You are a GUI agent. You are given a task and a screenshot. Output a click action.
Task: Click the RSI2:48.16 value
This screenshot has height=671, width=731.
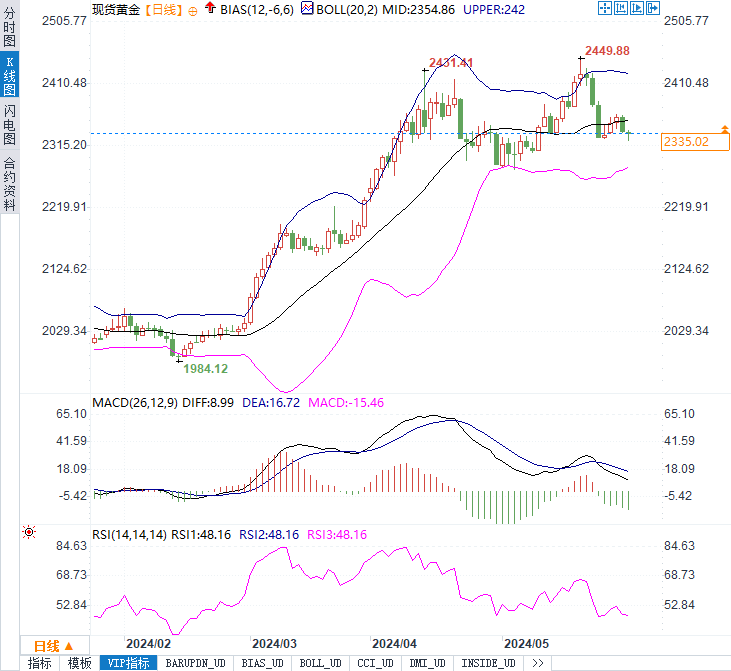pyautogui.click(x=269, y=534)
